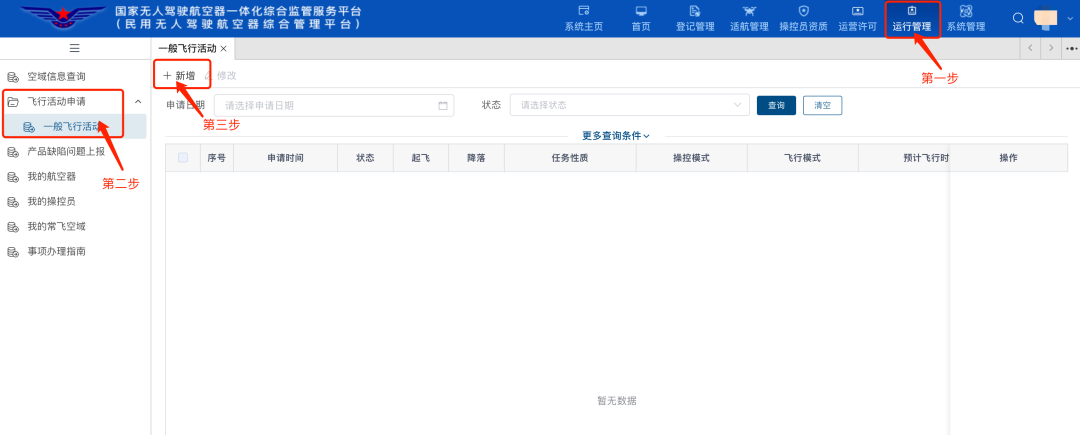Click the 查询 button
This screenshot has width=1080, height=435.
coord(776,105)
